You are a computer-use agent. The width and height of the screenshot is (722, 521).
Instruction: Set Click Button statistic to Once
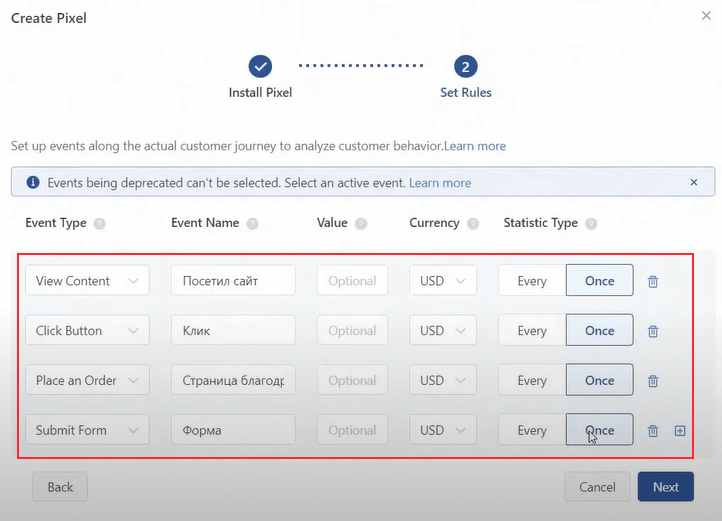click(x=600, y=331)
